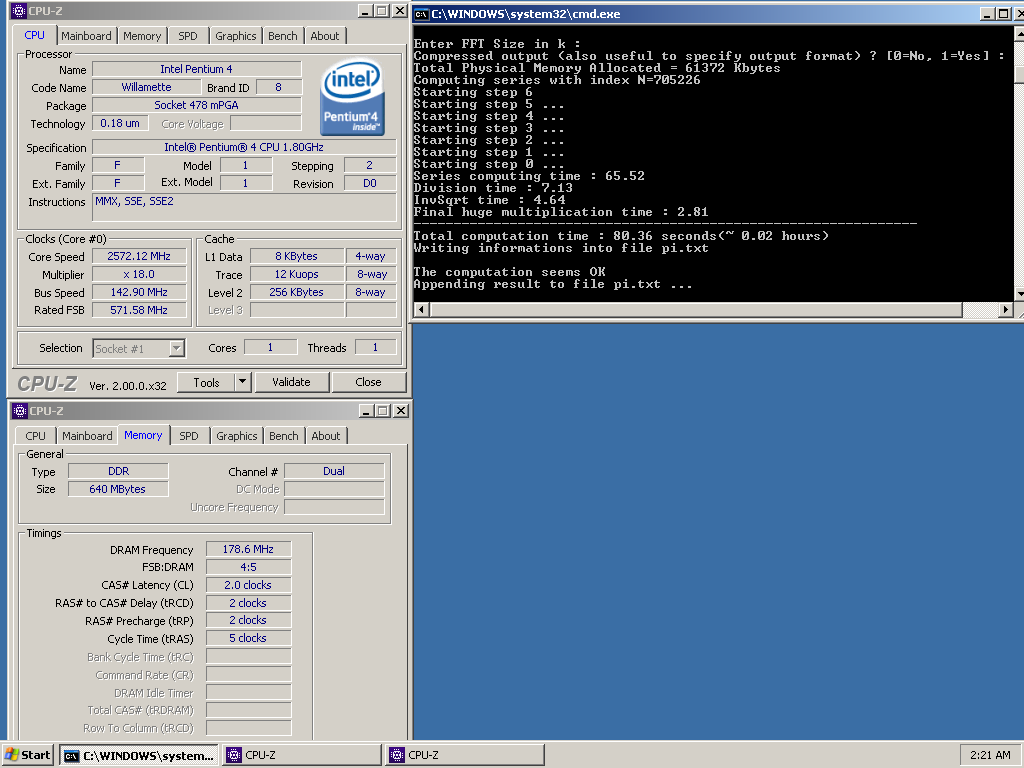The height and width of the screenshot is (768, 1024).
Task: Expand the Tools dropdown arrow
Action: 242,382
